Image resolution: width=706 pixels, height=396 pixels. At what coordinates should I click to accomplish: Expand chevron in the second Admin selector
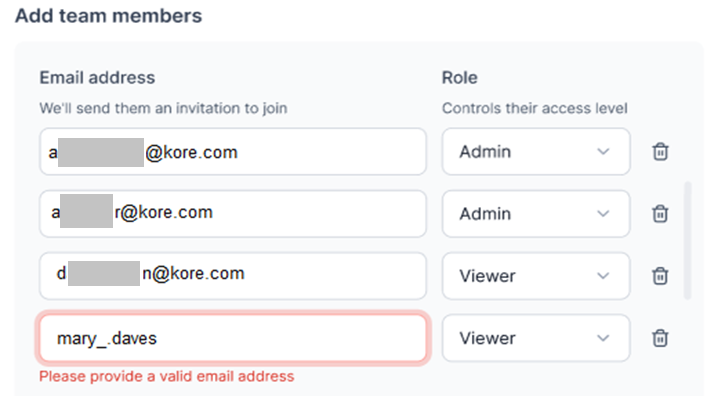click(x=603, y=214)
